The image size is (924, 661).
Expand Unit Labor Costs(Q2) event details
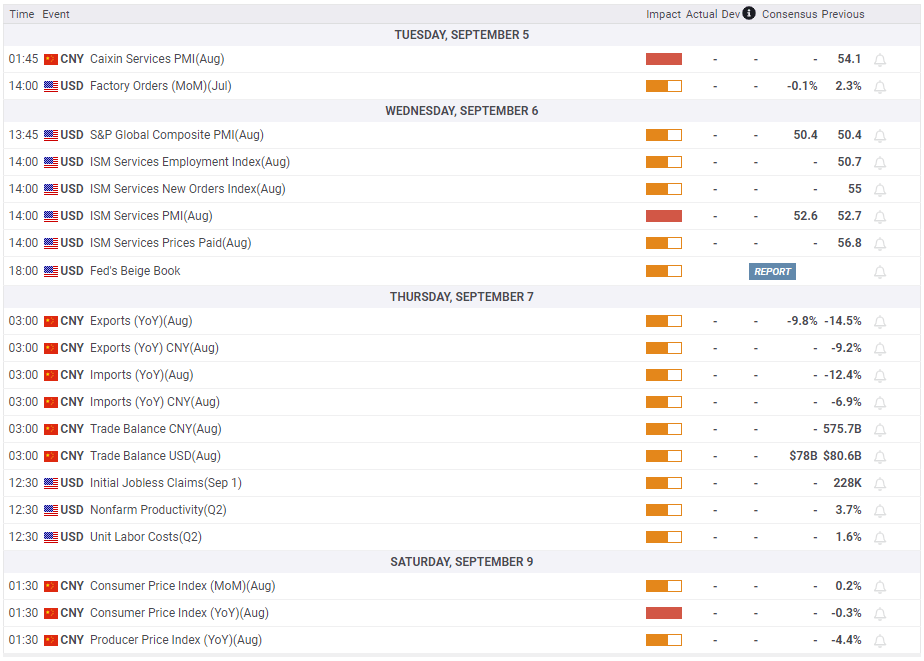146,537
